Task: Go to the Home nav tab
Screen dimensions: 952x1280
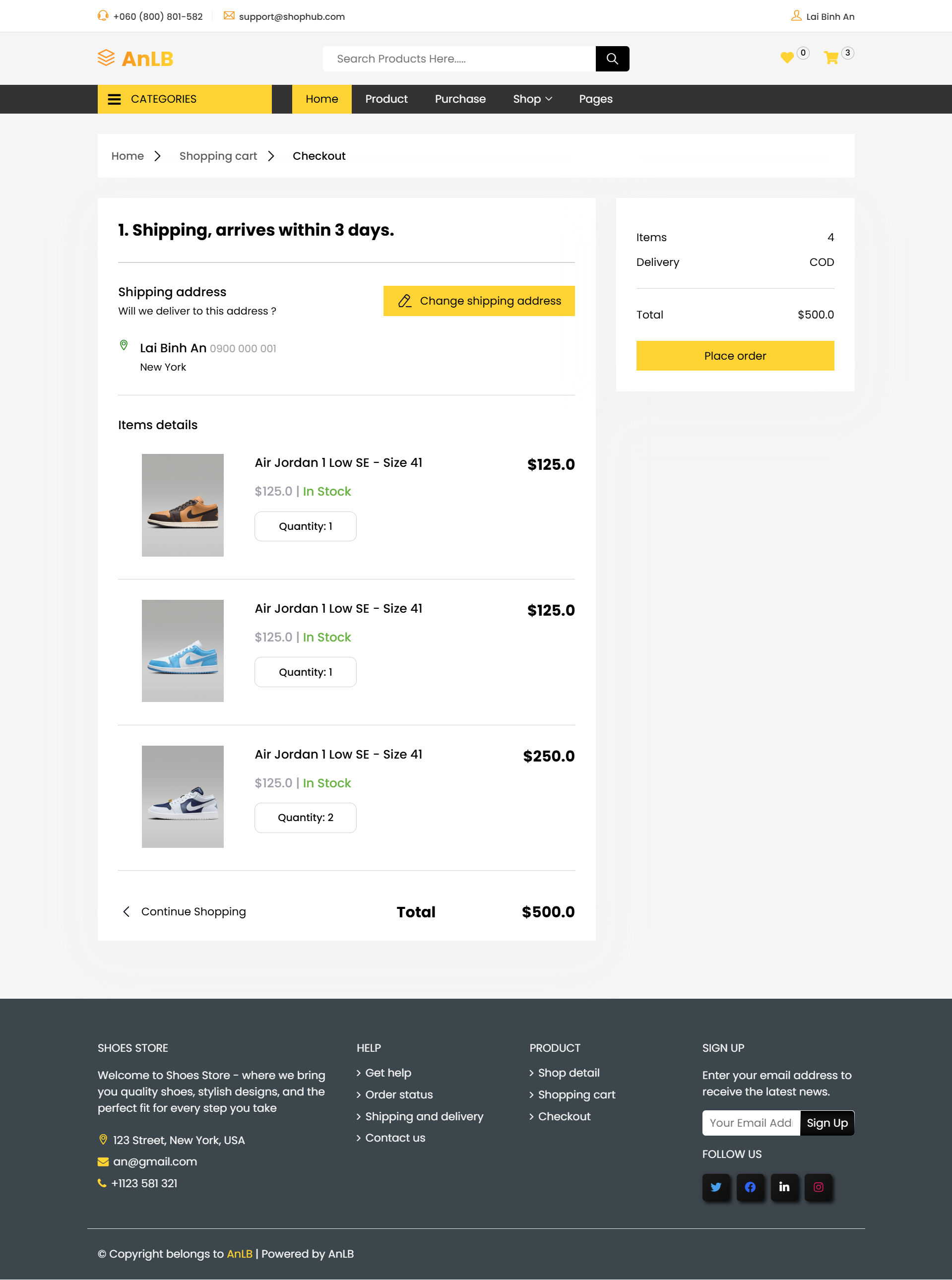Action: pyautogui.click(x=321, y=99)
